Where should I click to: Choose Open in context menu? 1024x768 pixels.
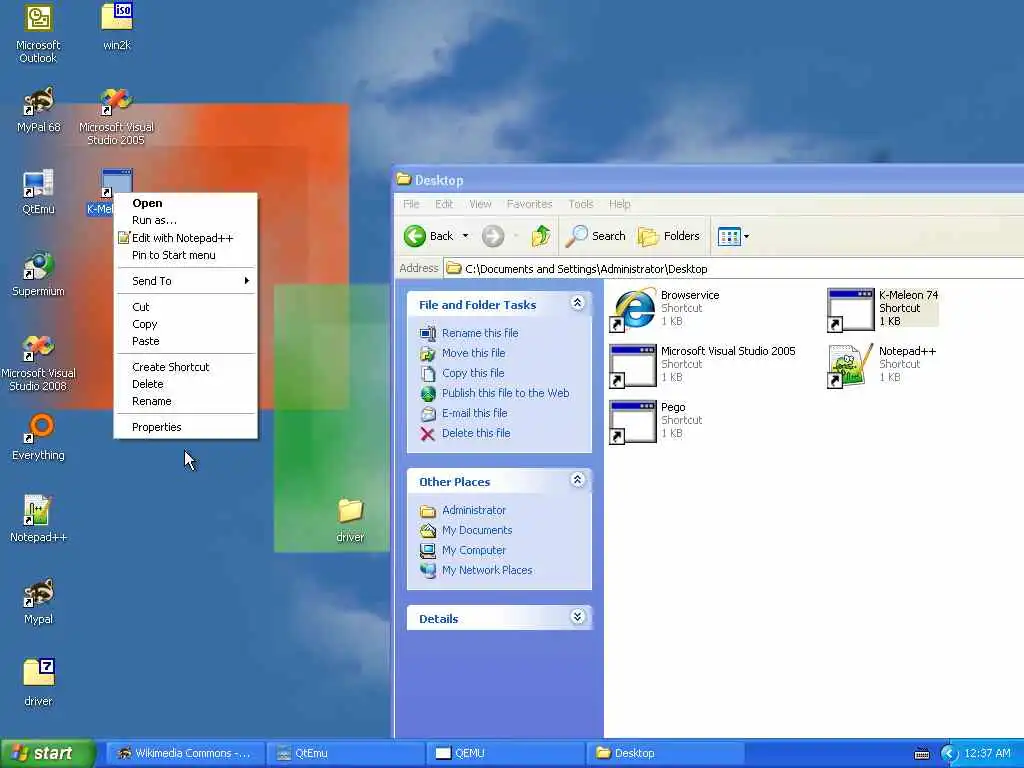click(x=185, y=203)
